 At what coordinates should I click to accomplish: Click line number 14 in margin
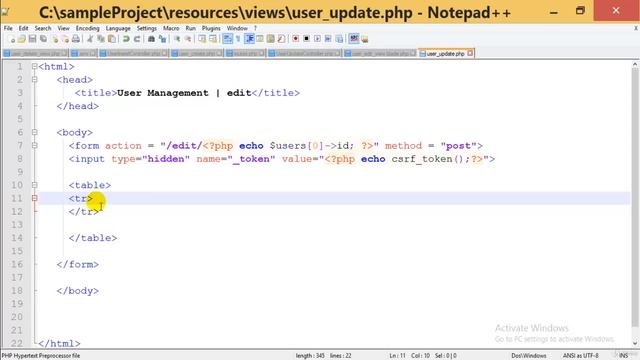[x=17, y=238]
